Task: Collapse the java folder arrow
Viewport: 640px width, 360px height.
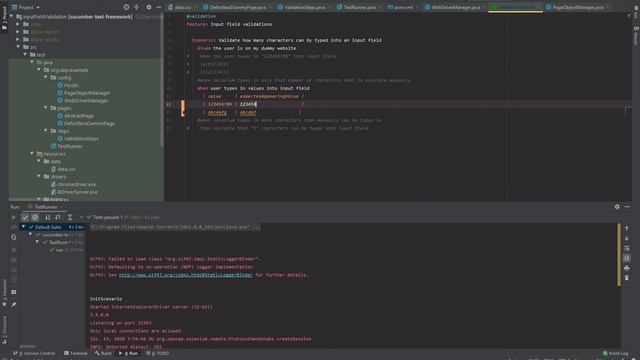Action: (32, 62)
